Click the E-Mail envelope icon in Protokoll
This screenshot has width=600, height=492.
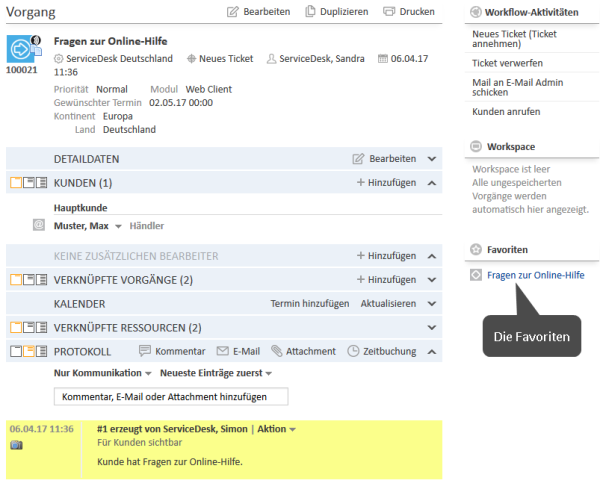224,351
